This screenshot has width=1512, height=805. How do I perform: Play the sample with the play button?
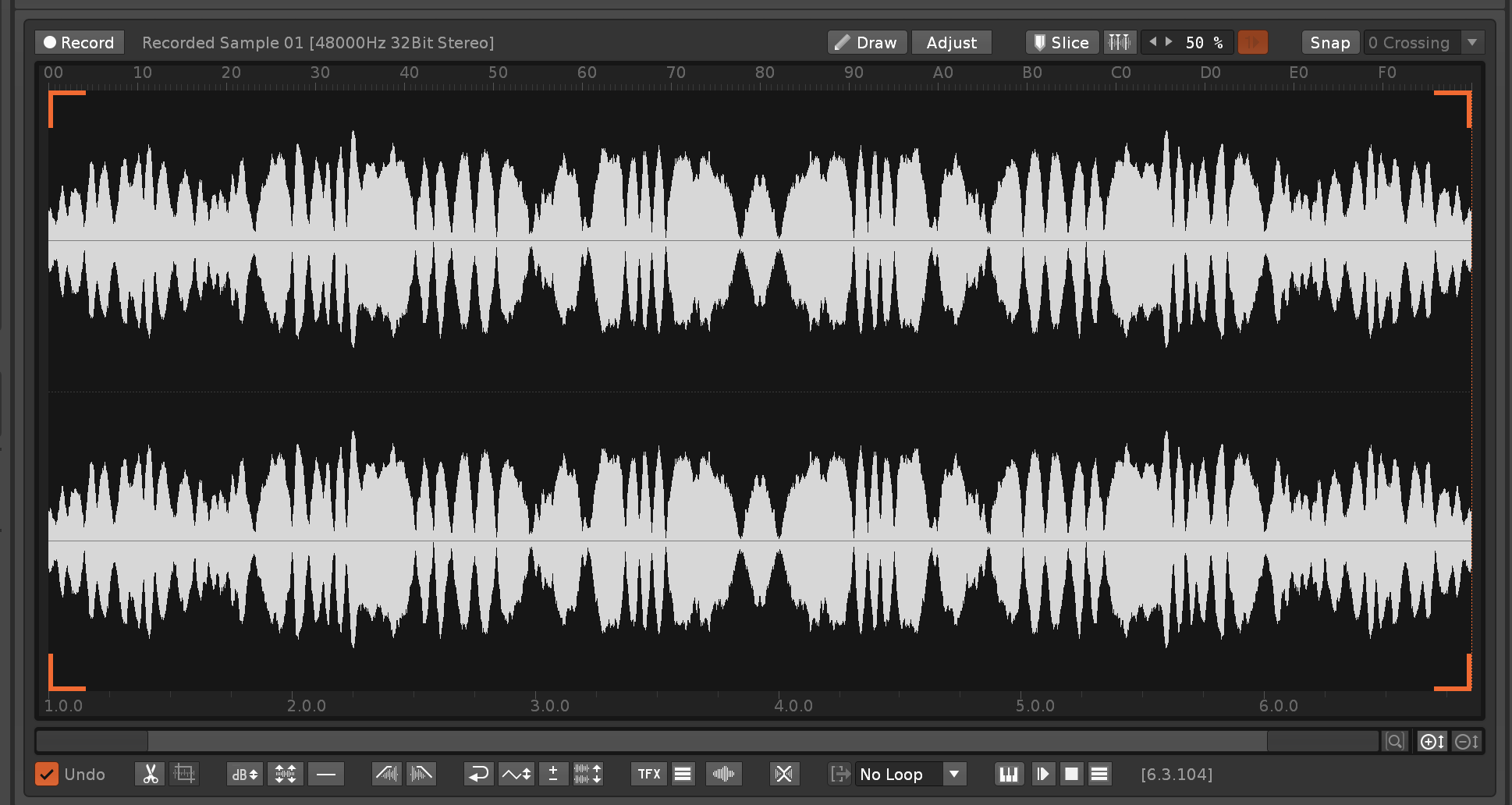point(1042,774)
